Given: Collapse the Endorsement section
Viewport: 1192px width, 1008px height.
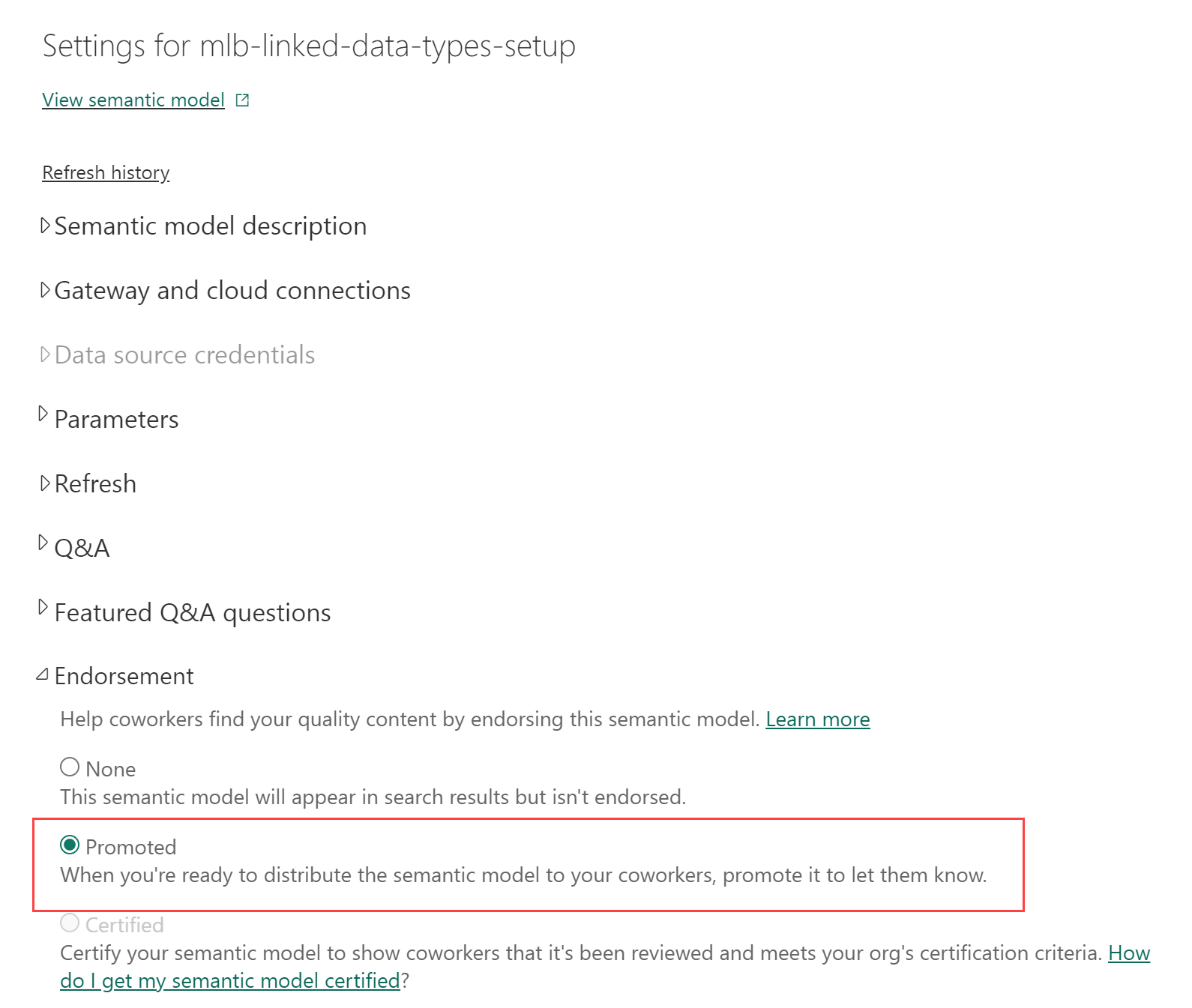Looking at the screenshot, I should click(x=43, y=675).
